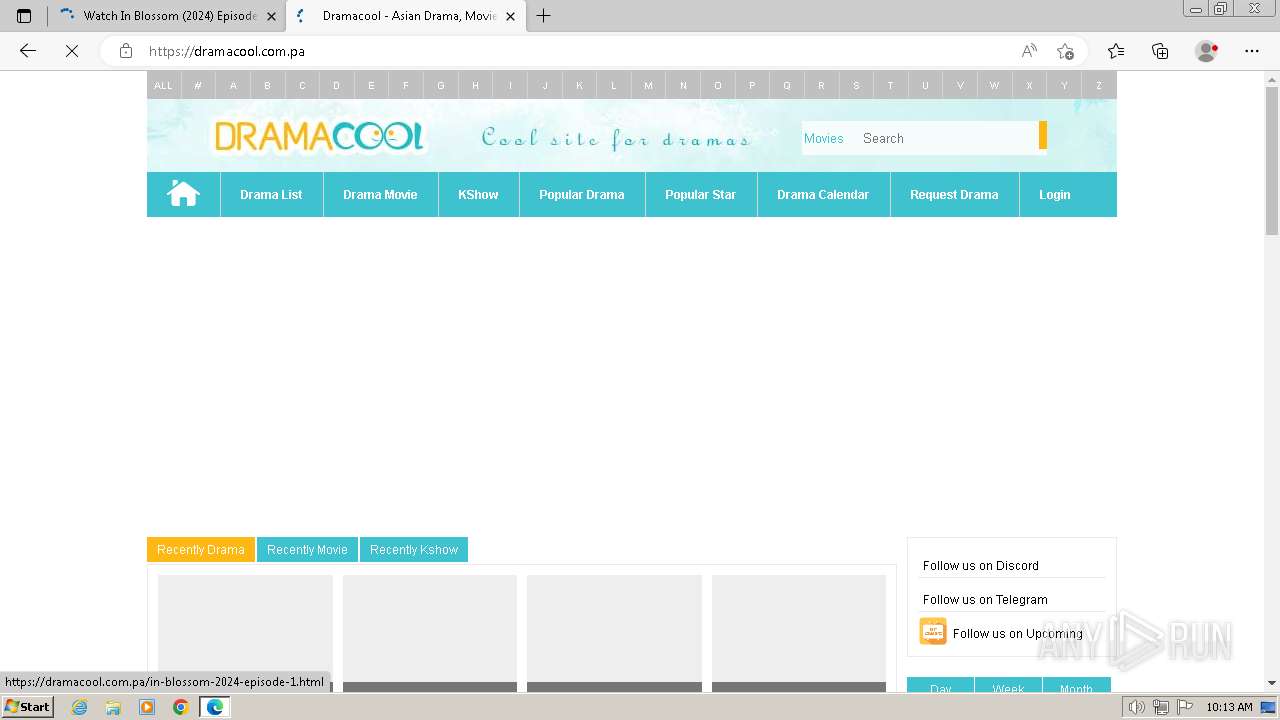Open the tab actions menu icon

click(24, 16)
